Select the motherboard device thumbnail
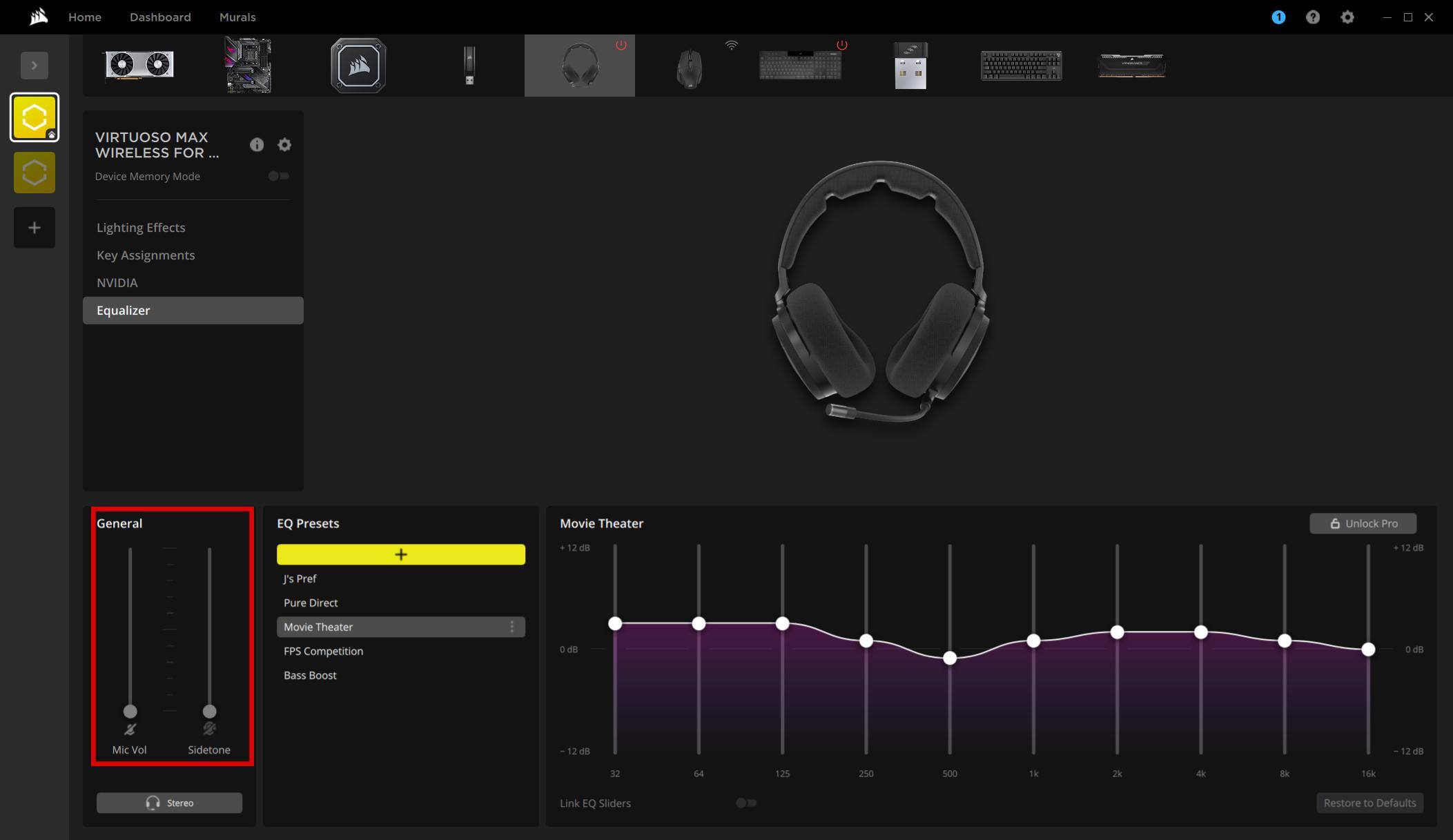 (x=248, y=66)
